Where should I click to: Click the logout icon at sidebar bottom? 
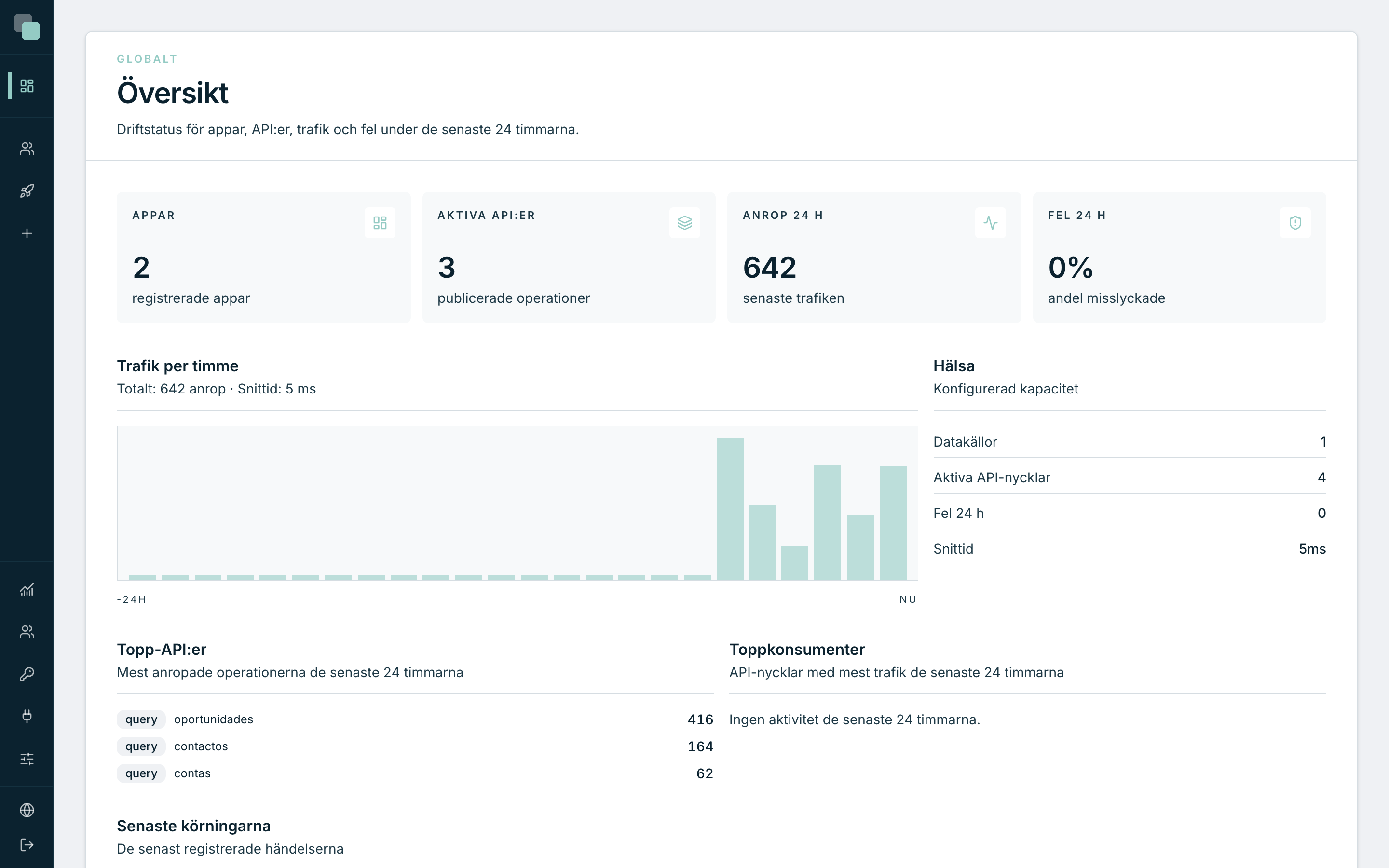(27, 845)
